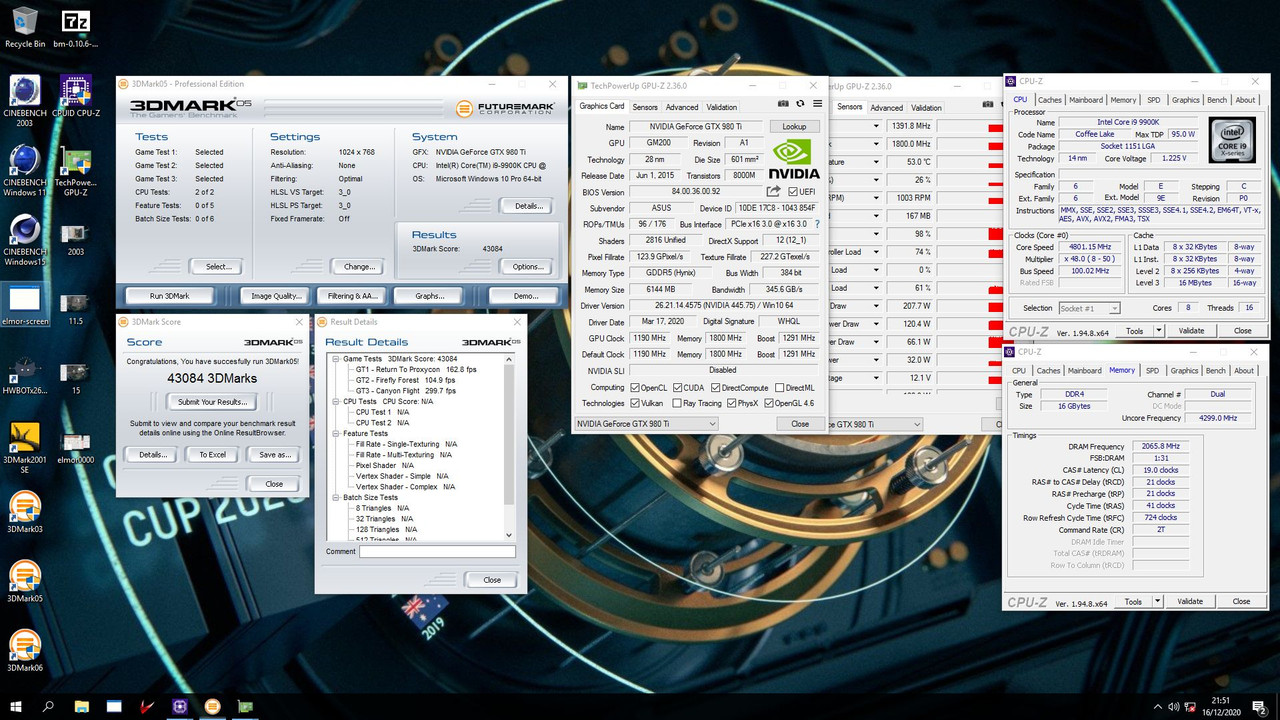Launch CINEBENCH Windows 11 shortcut
This screenshot has height=720, width=1280.
[25, 170]
